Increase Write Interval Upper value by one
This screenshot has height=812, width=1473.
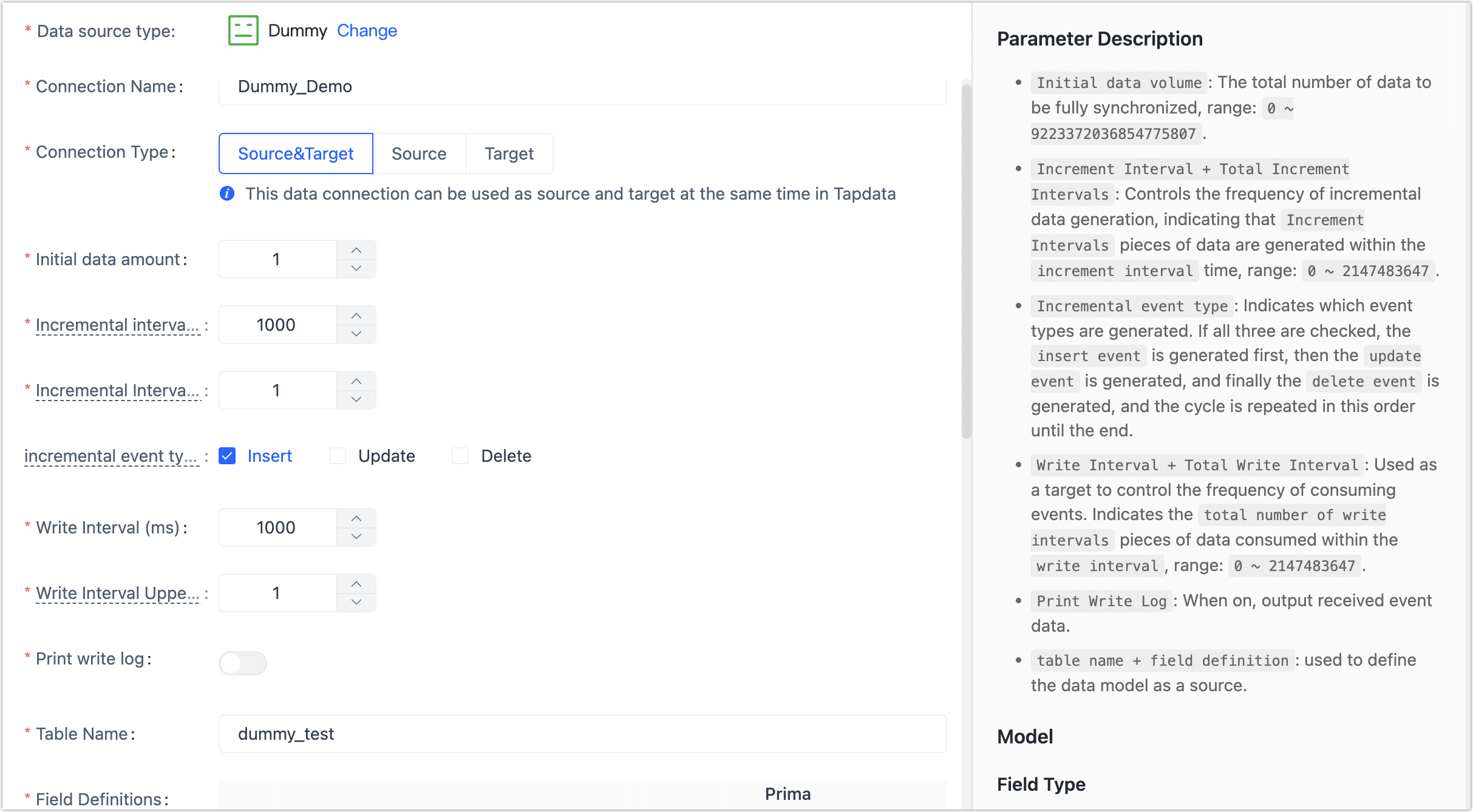tap(356, 584)
